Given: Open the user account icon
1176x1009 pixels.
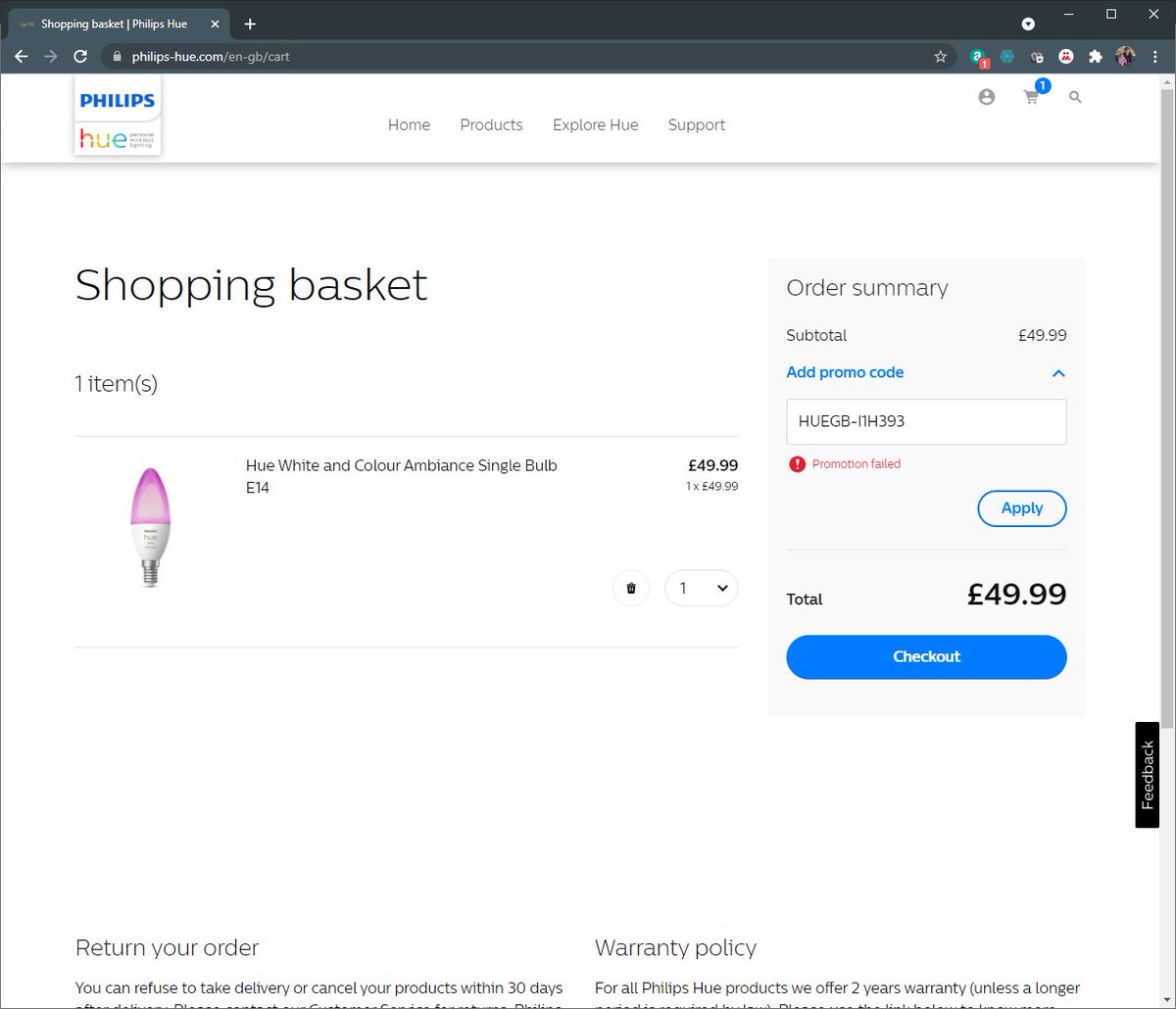Looking at the screenshot, I should pyautogui.click(x=987, y=97).
